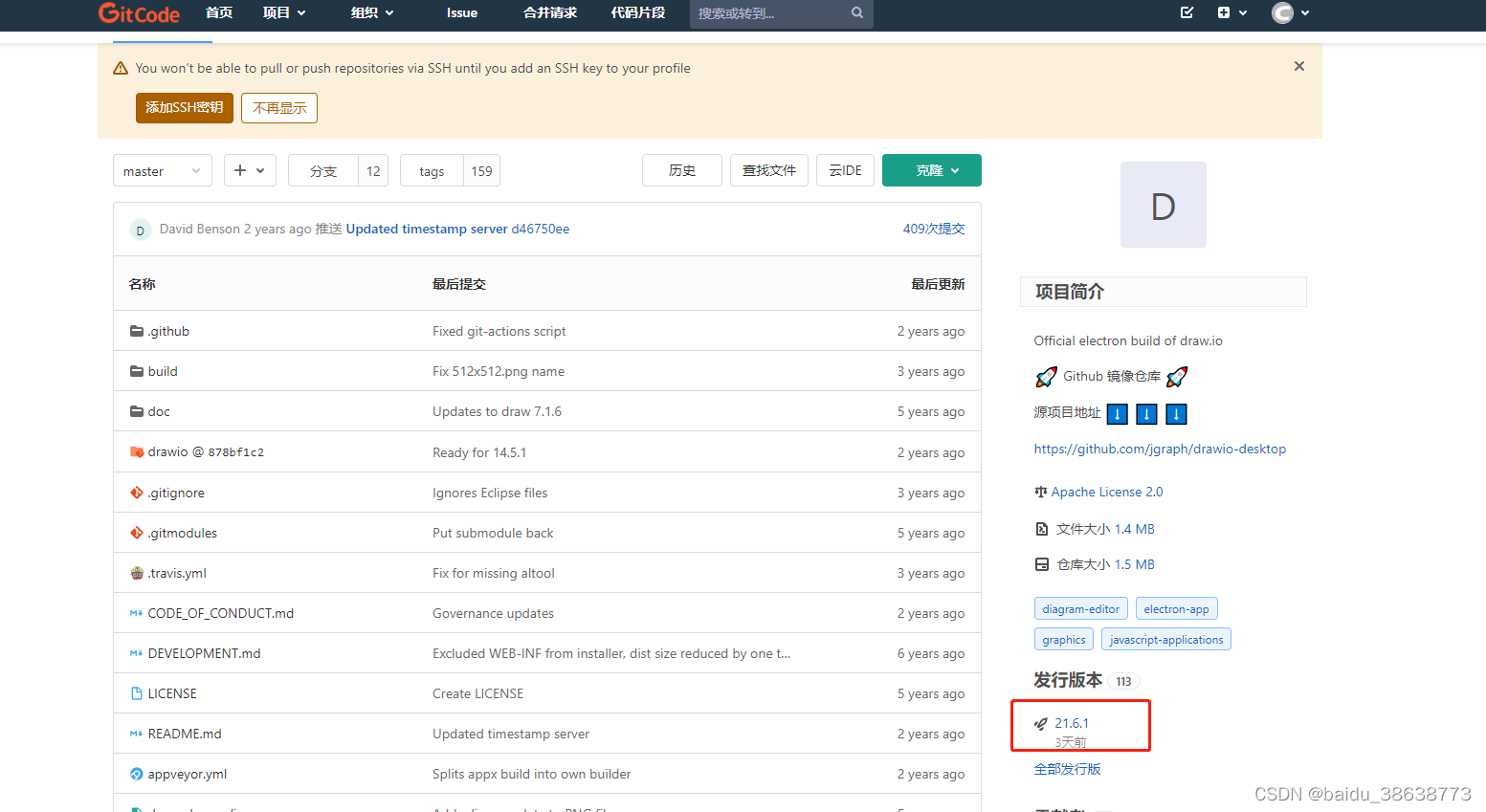Click the 添加SSH密钥 button
This screenshot has width=1486, height=812.
pos(184,108)
